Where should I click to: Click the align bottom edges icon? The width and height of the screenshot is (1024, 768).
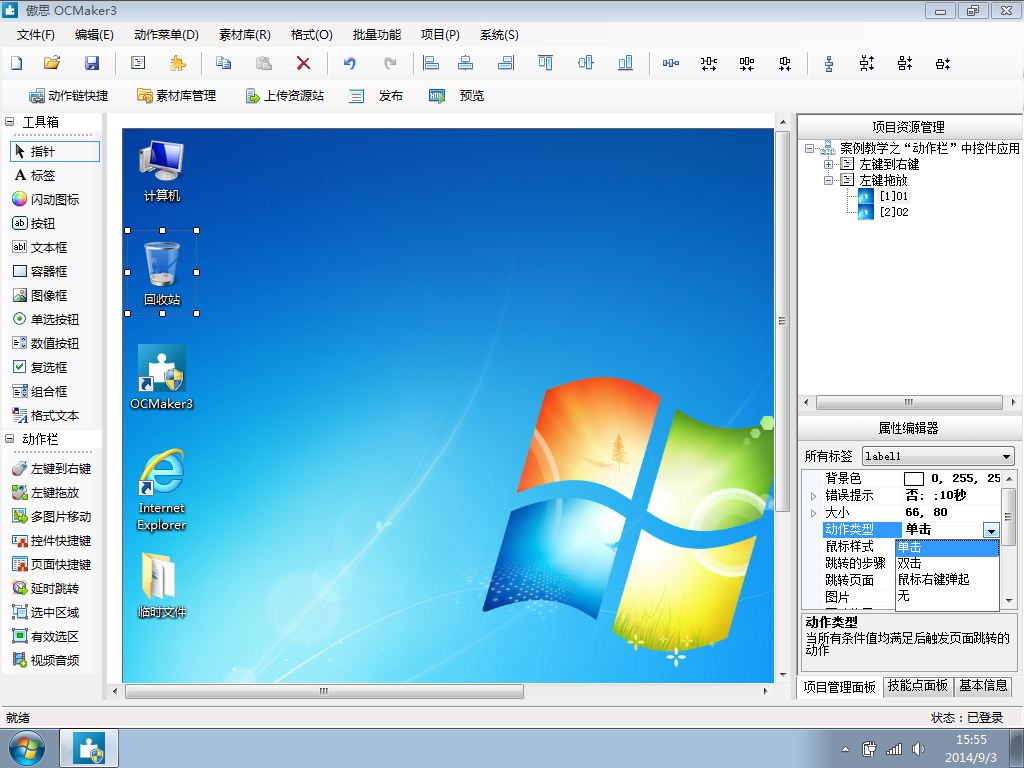click(625, 63)
